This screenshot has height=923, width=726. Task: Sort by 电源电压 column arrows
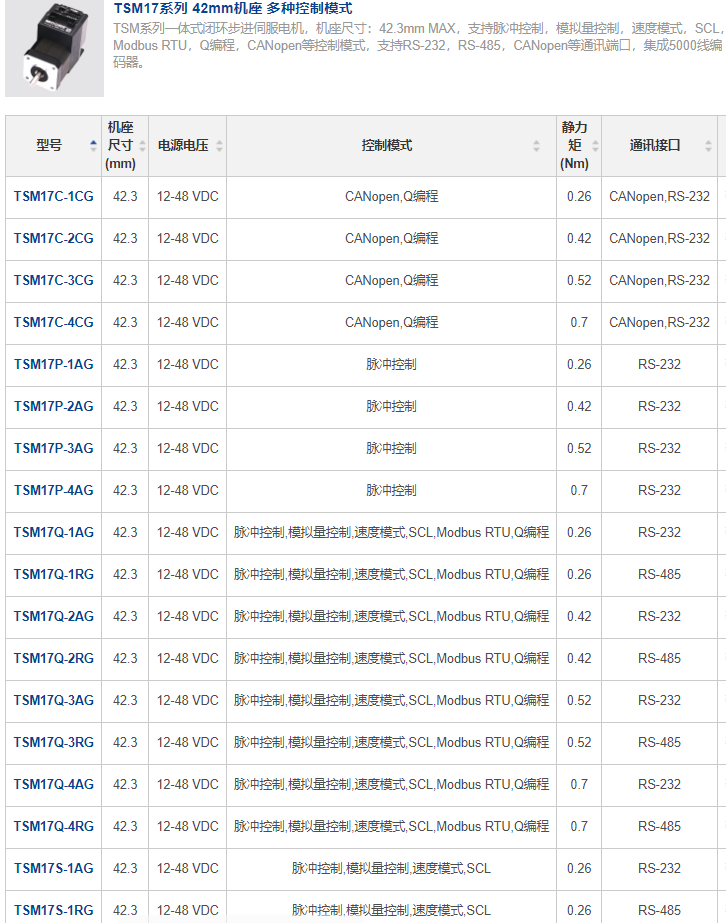click(x=219, y=145)
